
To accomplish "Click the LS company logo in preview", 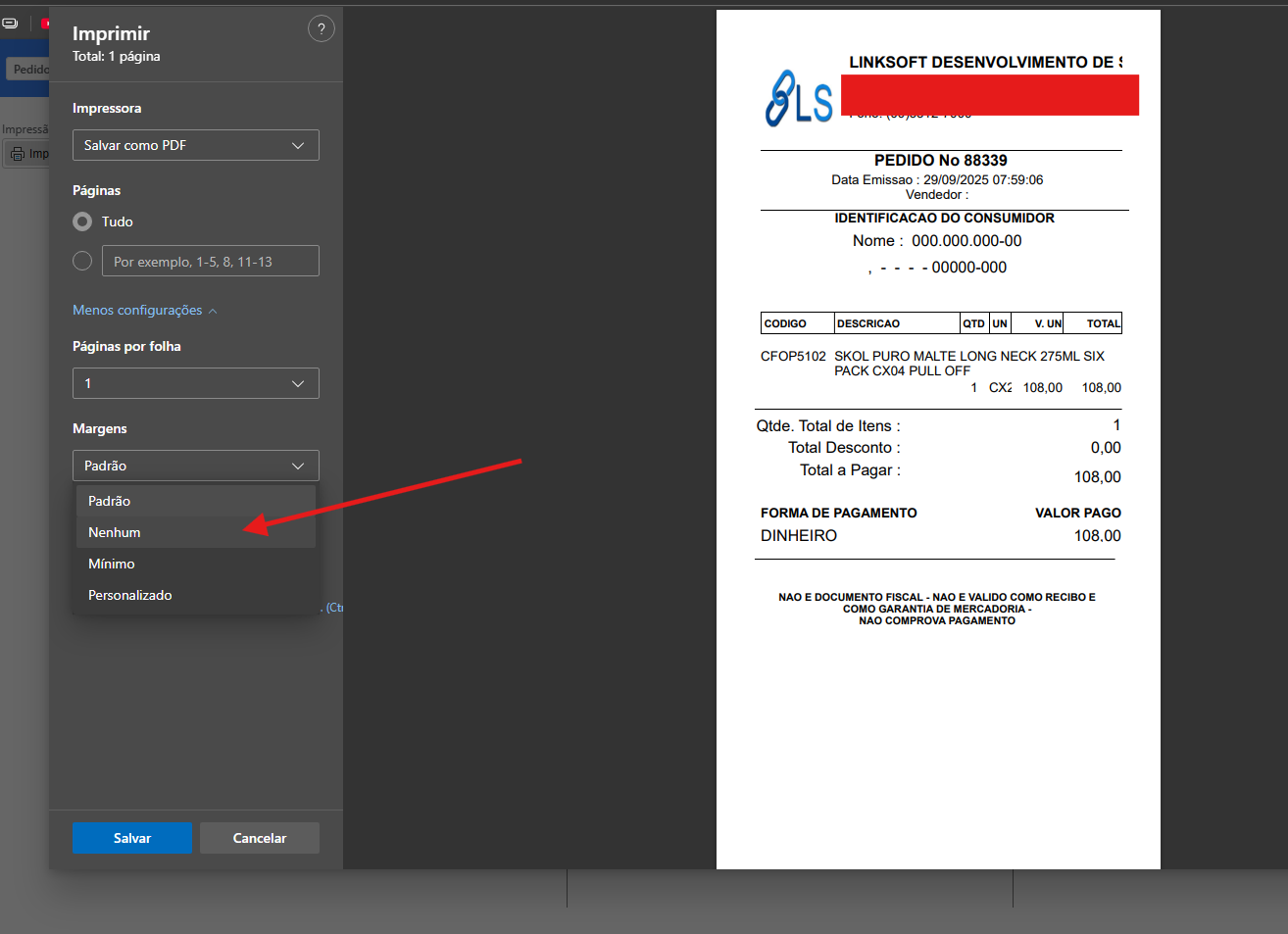I will [x=799, y=99].
